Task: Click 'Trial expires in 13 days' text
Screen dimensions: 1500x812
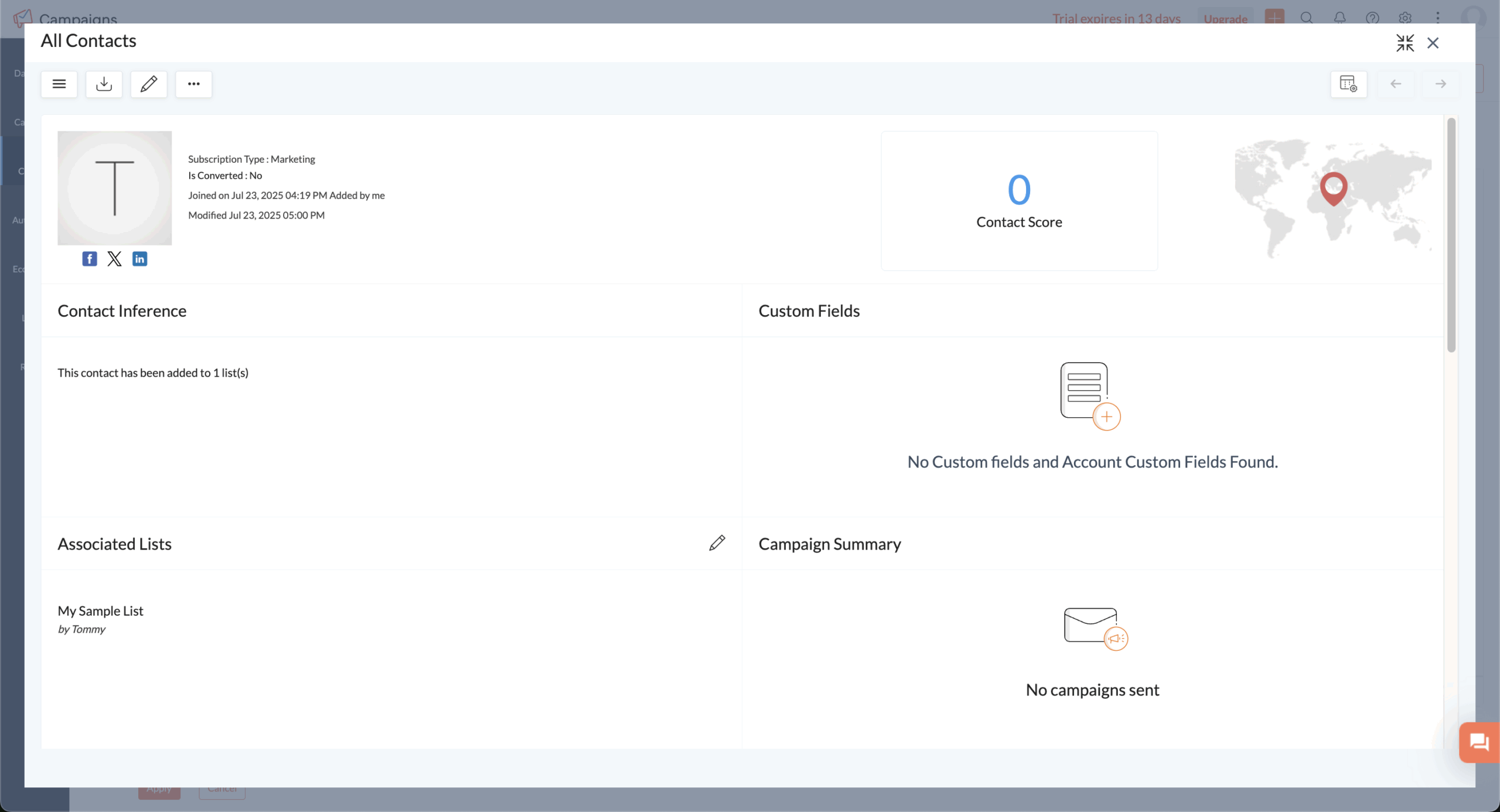Action: (x=1116, y=19)
